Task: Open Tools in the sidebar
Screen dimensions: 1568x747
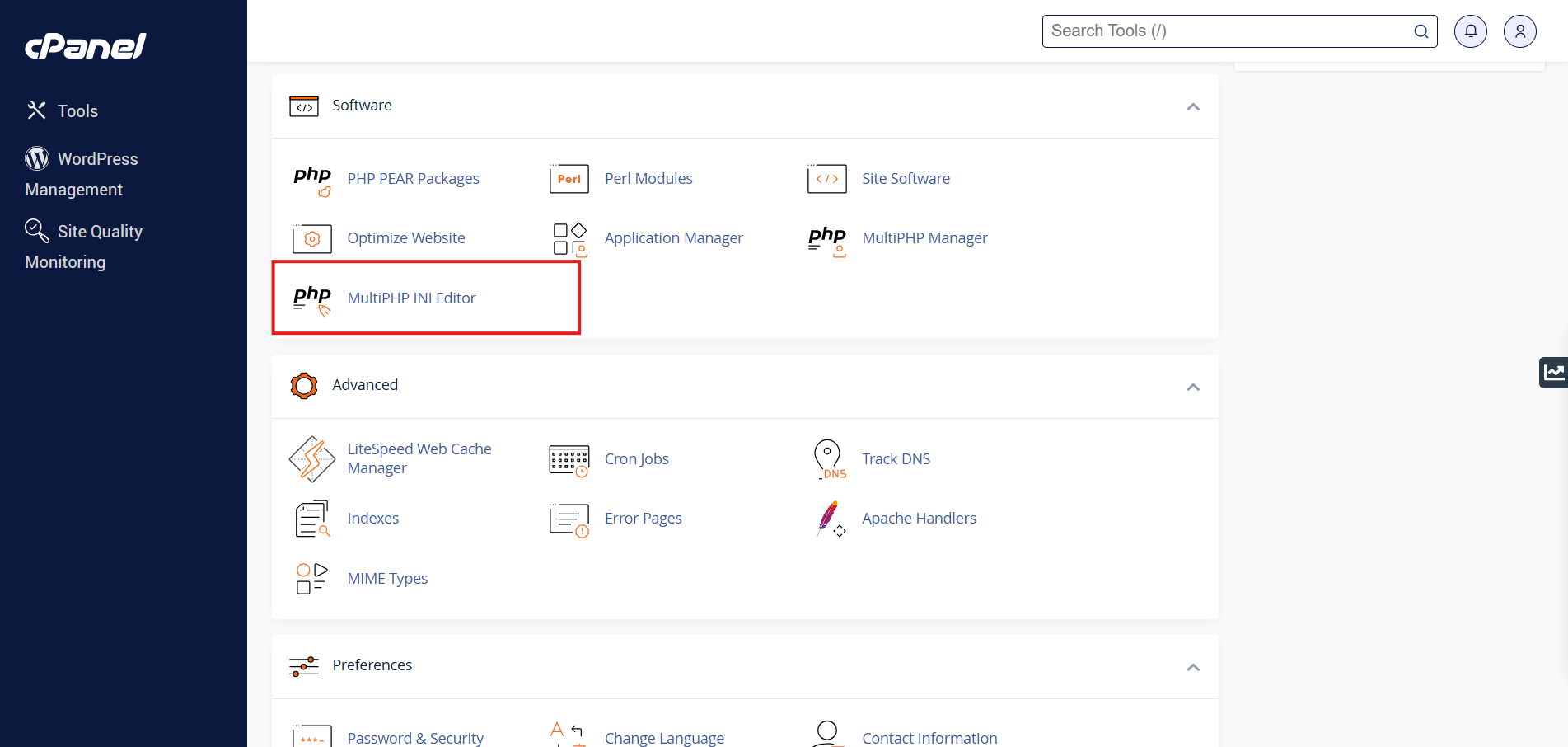Action: tap(77, 111)
